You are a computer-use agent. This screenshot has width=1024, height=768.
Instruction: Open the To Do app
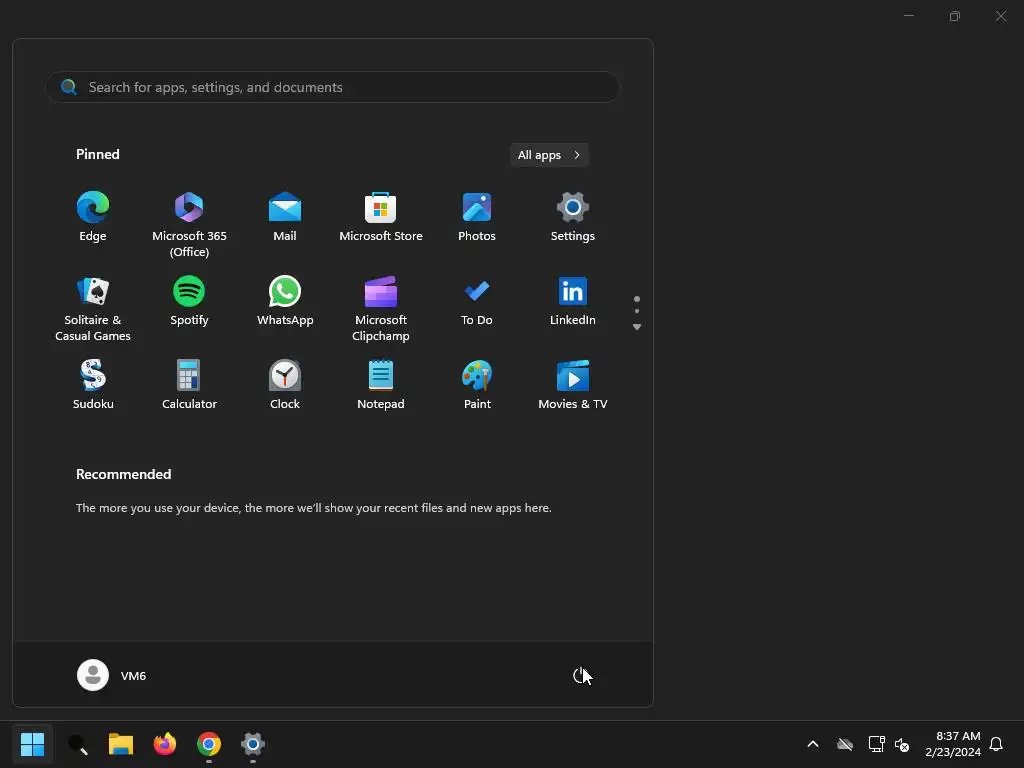(x=477, y=300)
